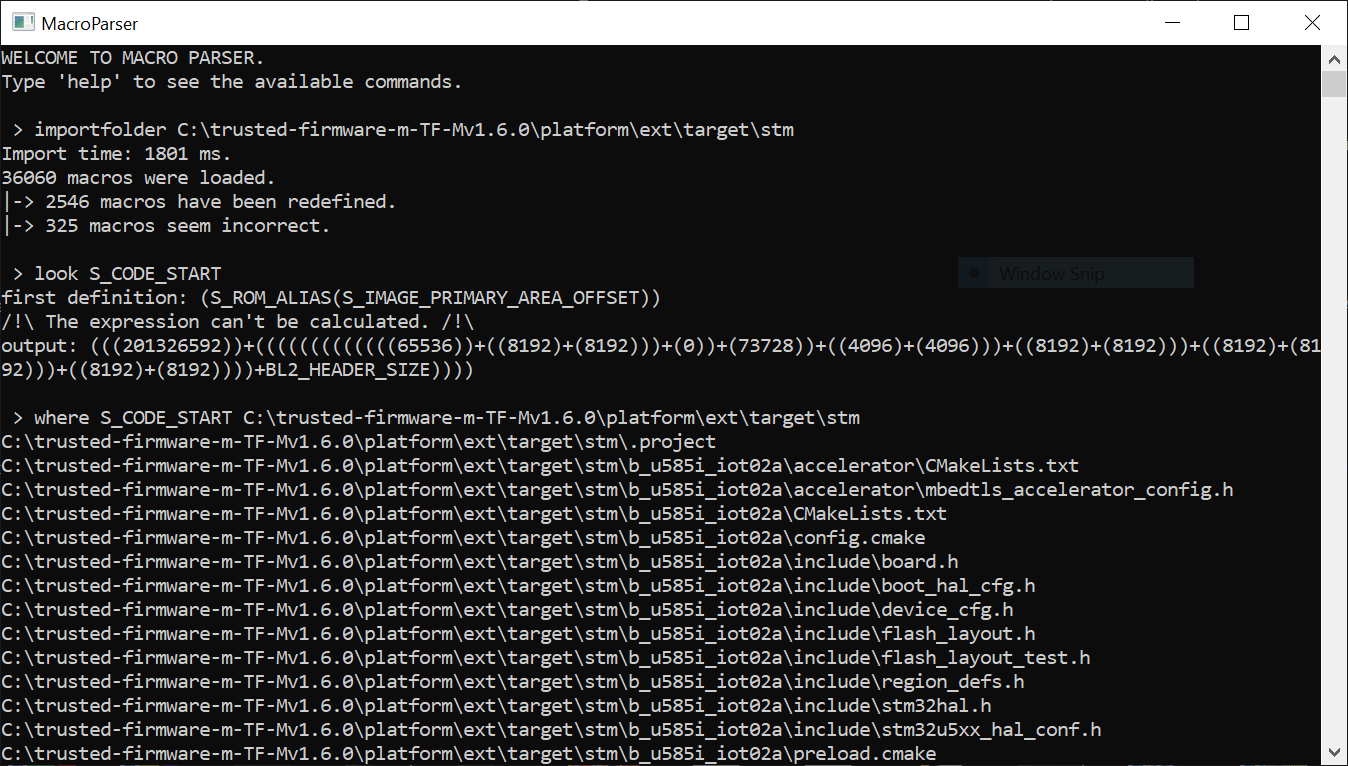
Task: Click the include\flash_layout.h path
Action: (518, 634)
